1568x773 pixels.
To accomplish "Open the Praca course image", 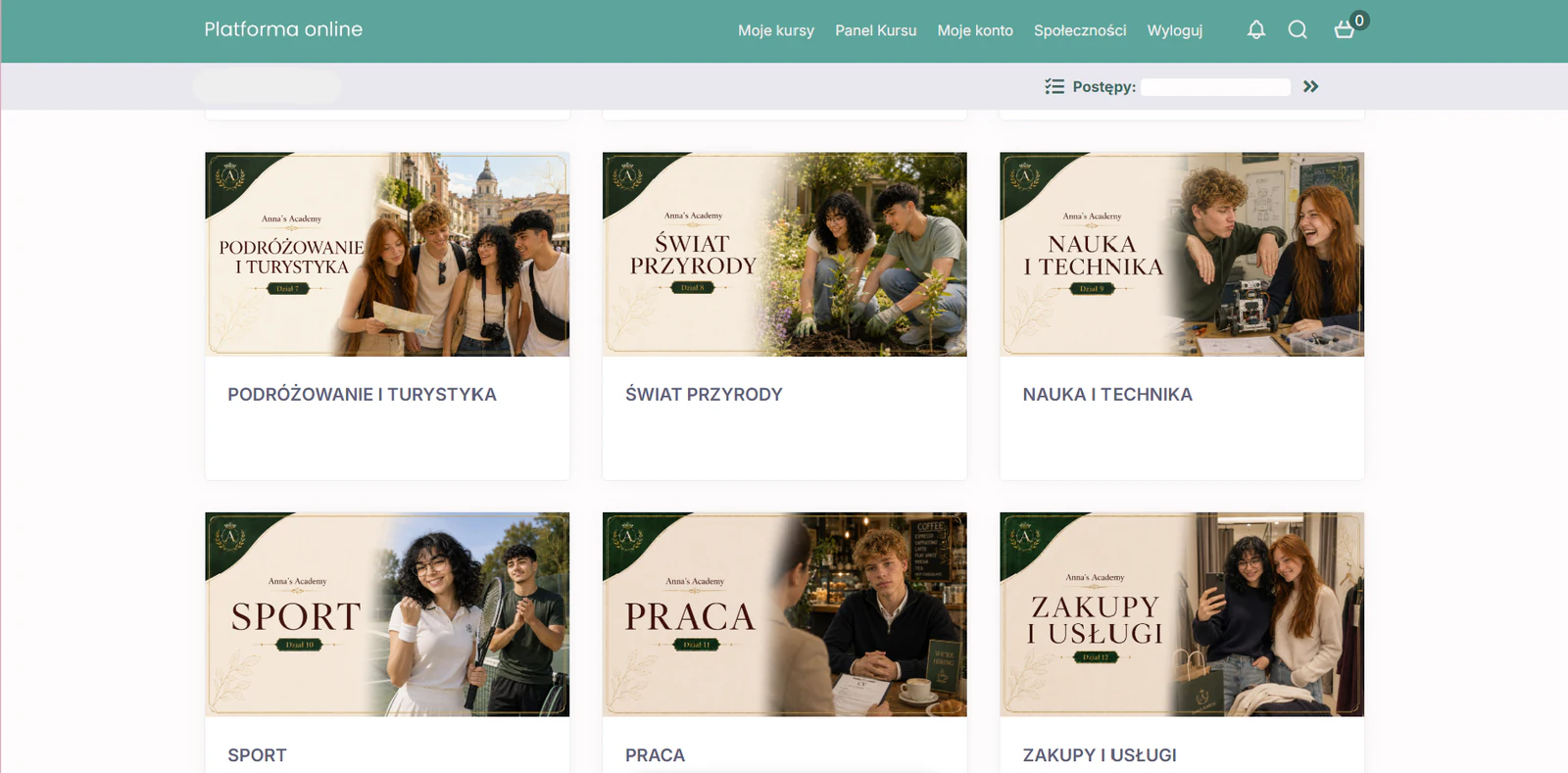I will point(785,614).
